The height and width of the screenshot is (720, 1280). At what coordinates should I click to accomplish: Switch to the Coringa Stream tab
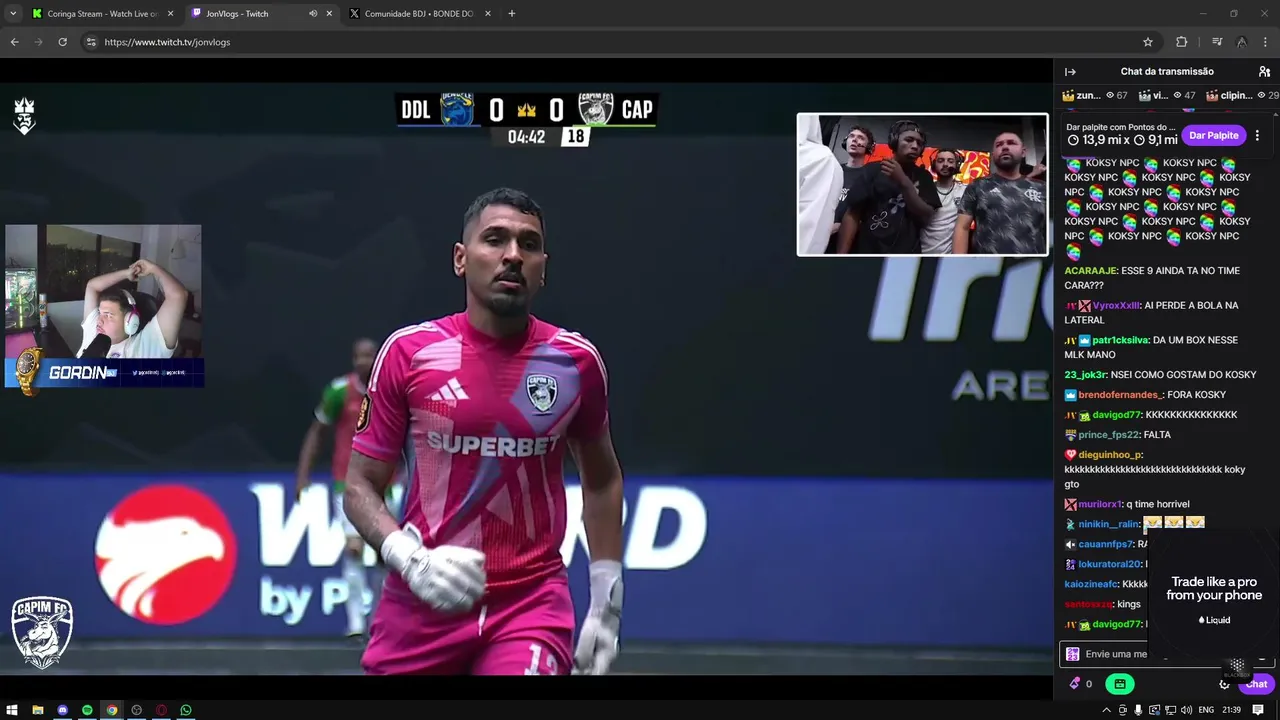coord(104,14)
